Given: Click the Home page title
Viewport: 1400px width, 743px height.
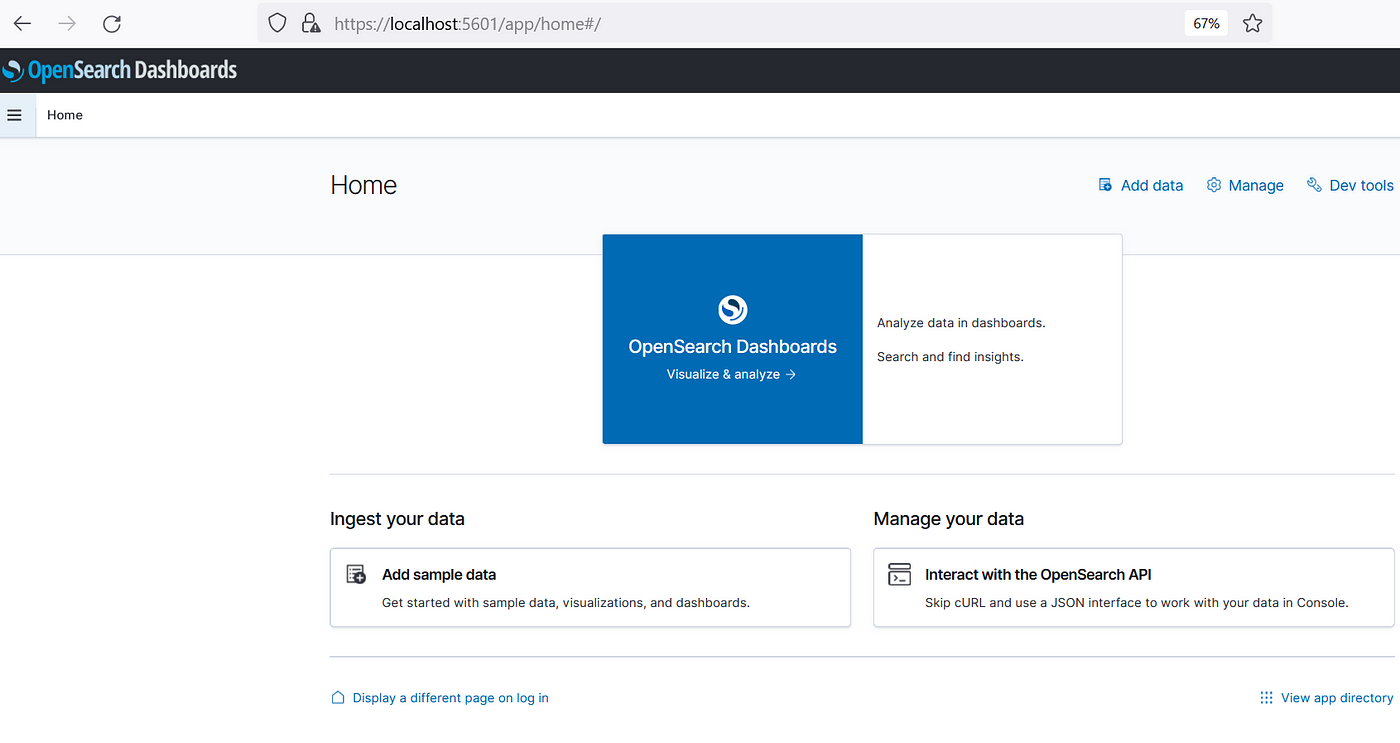Looking at the screenshot, I should coord(363,185).
